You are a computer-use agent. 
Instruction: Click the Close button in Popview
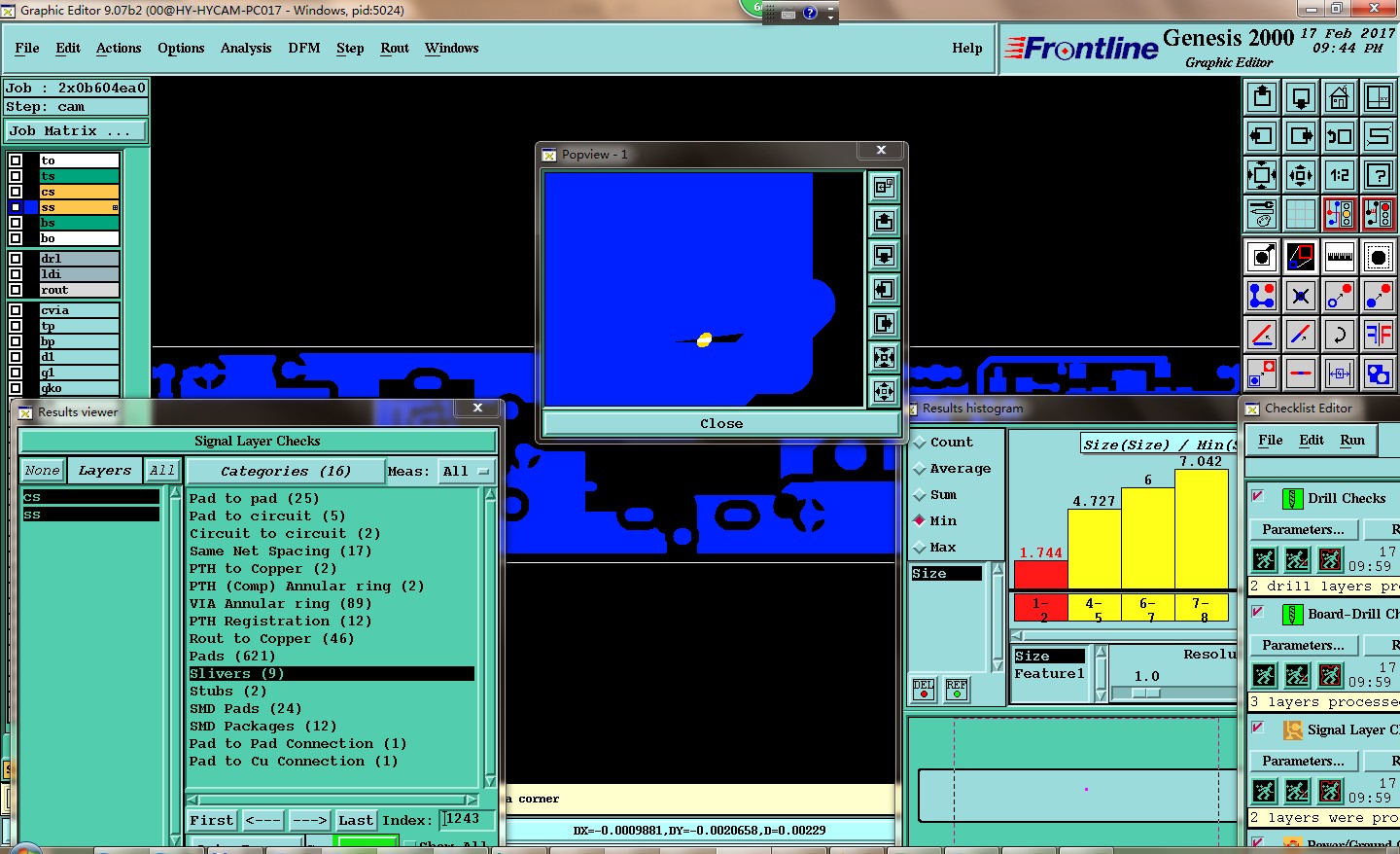pos(721,423)
